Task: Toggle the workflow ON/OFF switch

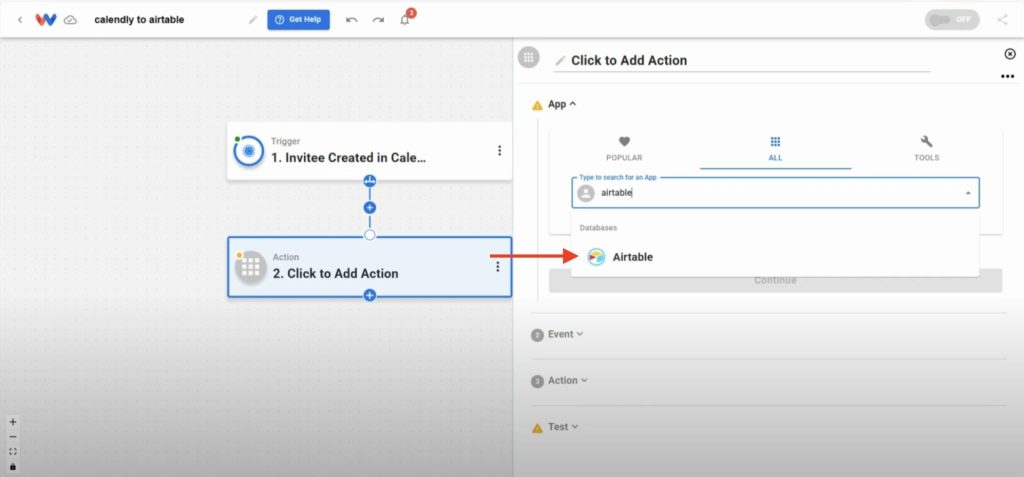Action: 952,20
